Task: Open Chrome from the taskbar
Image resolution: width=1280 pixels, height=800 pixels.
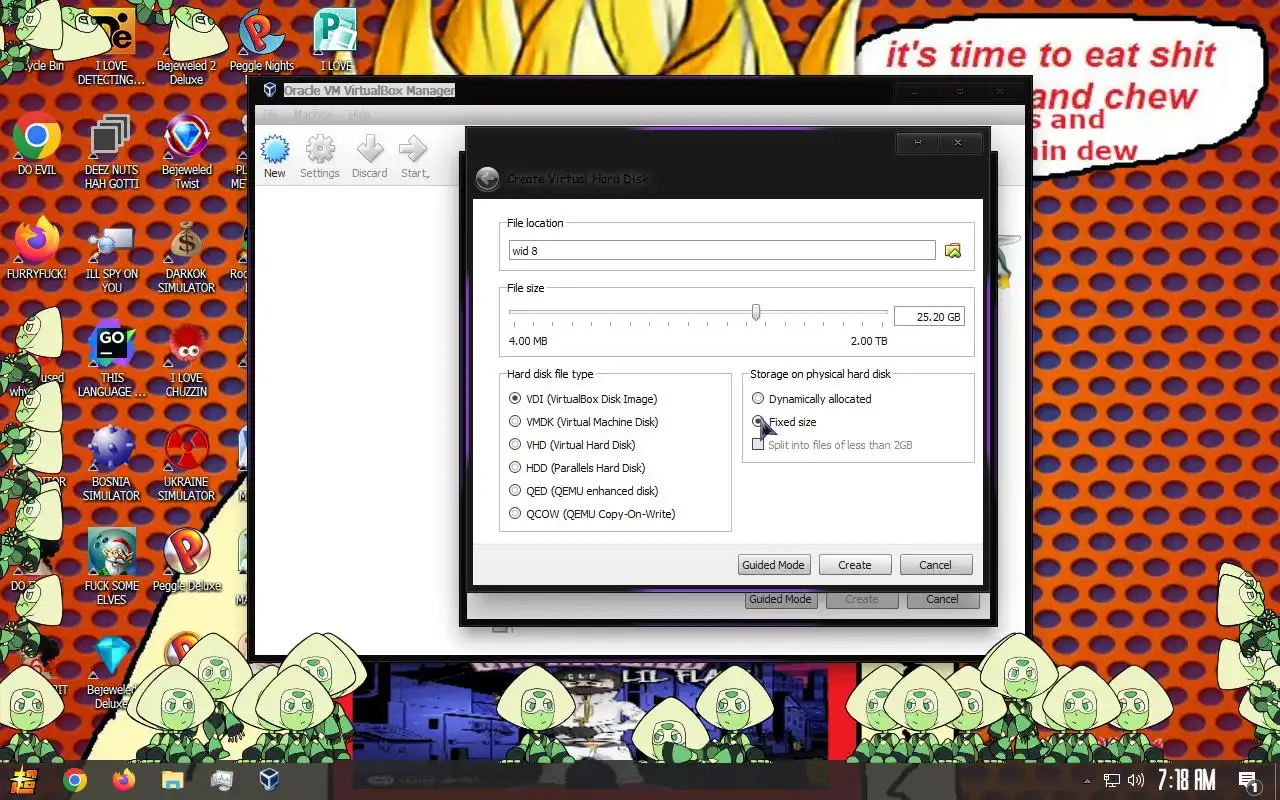Action: point(75,780)
